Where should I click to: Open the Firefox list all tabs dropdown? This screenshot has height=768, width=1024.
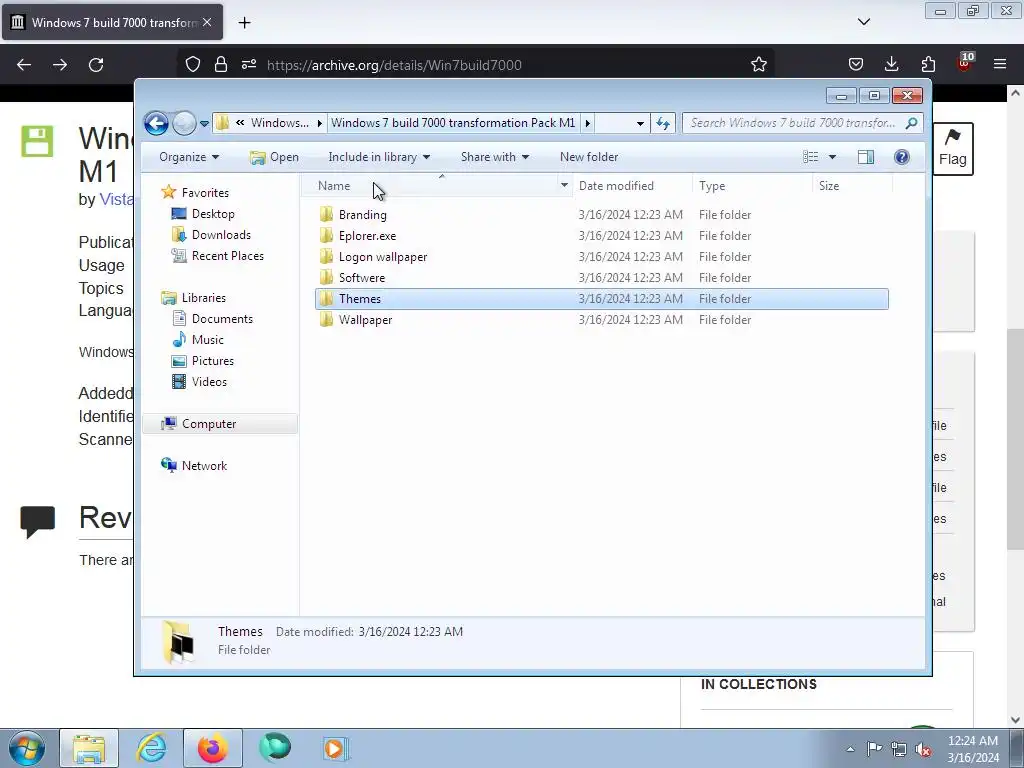pos(864,22)
